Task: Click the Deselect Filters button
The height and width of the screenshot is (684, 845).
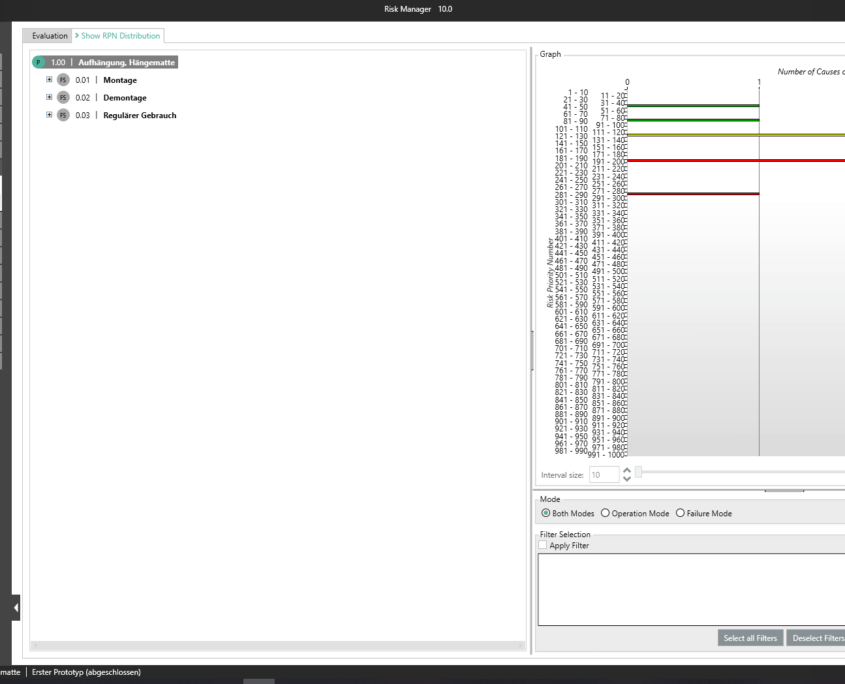Action: [815, 639]
